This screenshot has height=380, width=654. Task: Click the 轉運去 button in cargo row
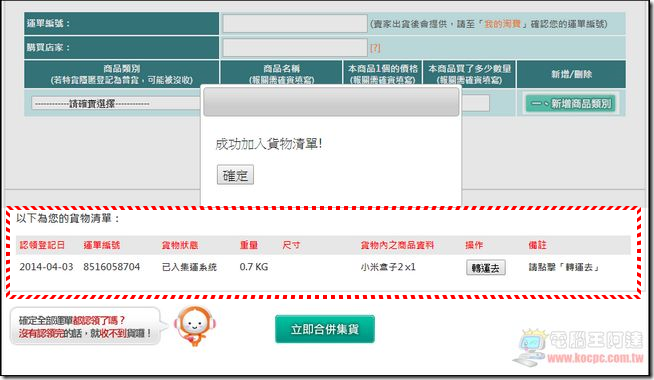485,268
